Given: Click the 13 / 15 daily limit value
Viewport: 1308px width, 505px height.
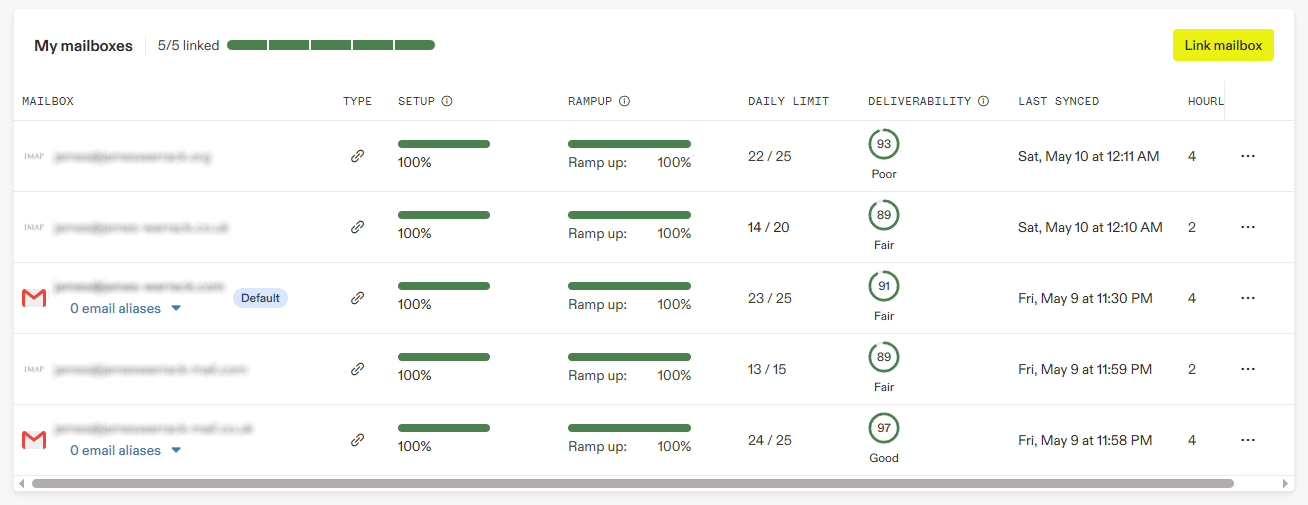Looking at the screenshot, I should click(x=767, y=369).
